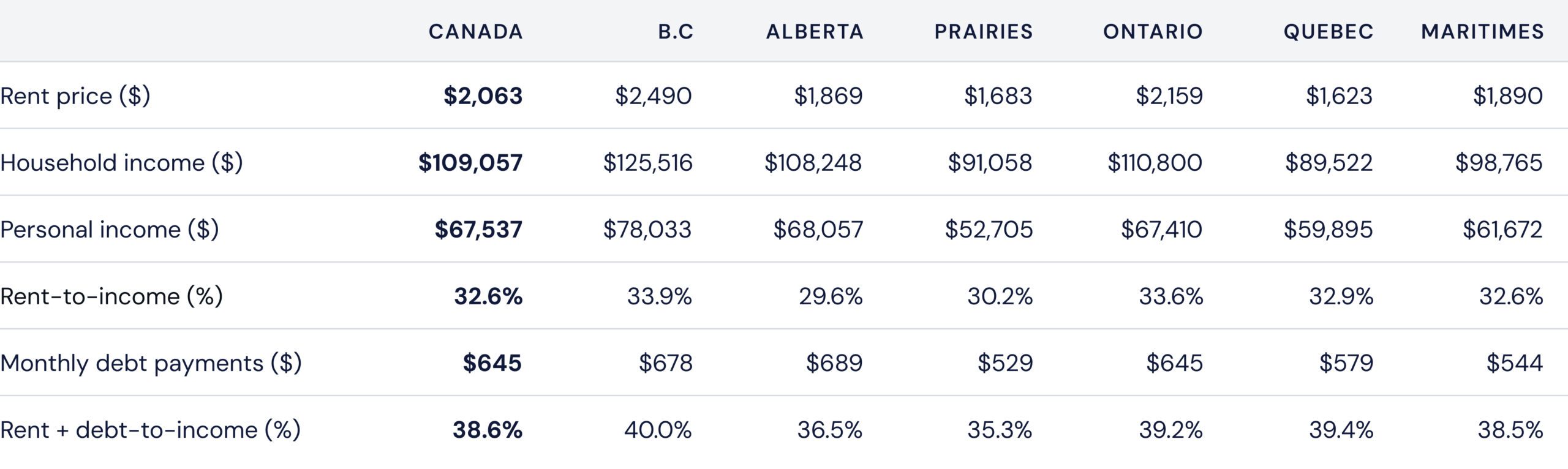Click the ALBERTA column header
Image resolution: width=1568 pixels, height=469 pixels.
(815, 31)
